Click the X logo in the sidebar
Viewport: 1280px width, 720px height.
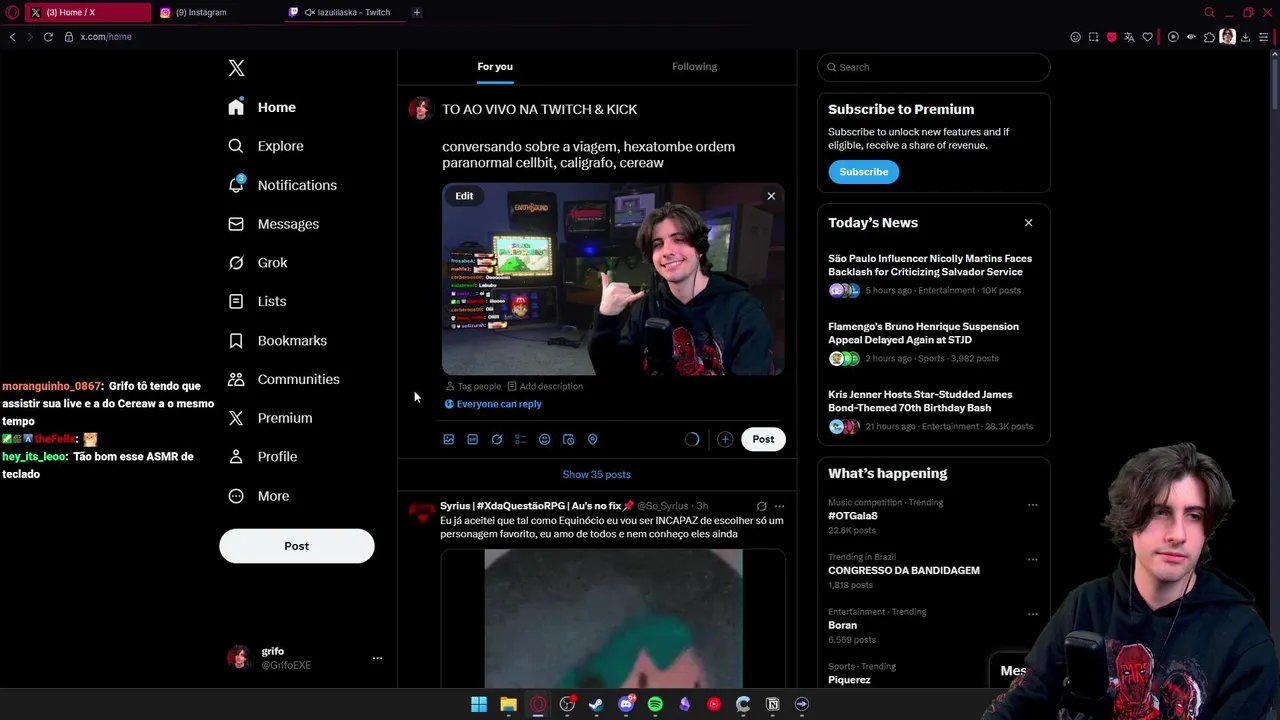pyautogui.click(x=236, y=68)
